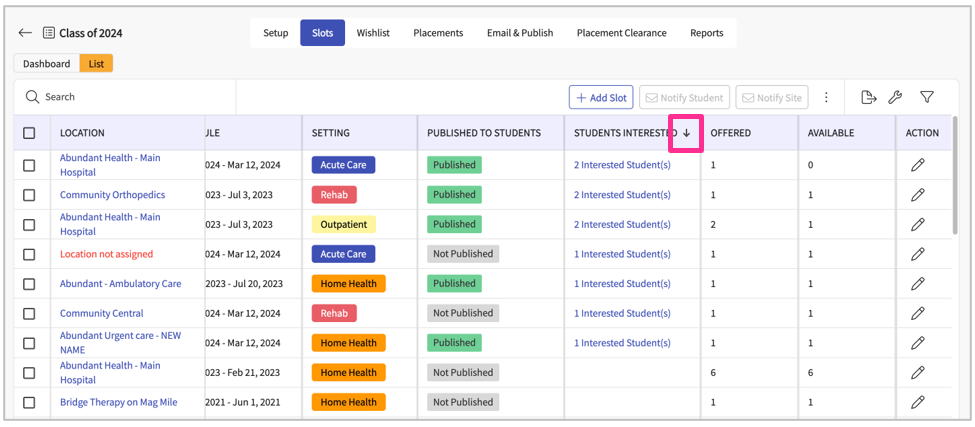
Task: Open the wrench settings tool
Action: [896, 97]
